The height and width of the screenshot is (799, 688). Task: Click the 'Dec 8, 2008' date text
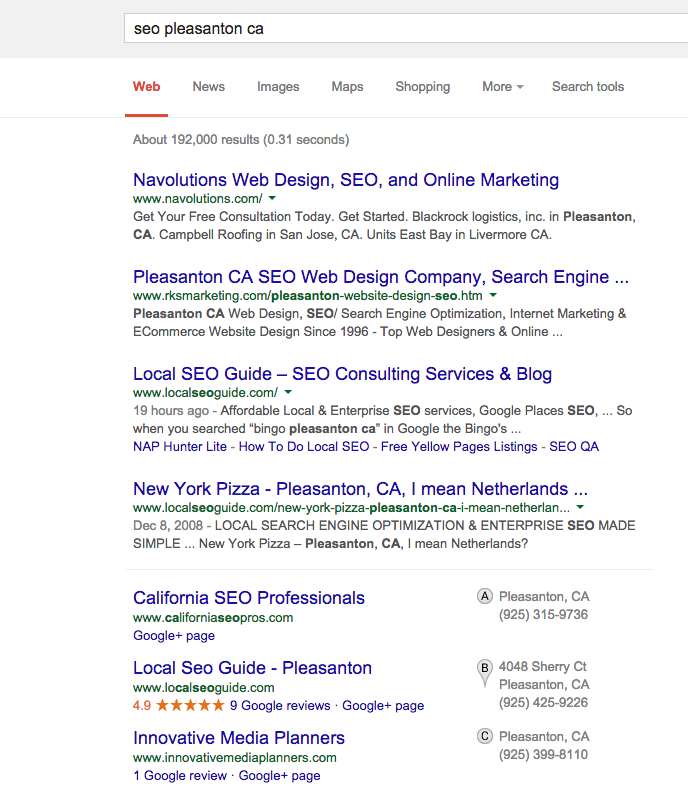click(168, 525)
